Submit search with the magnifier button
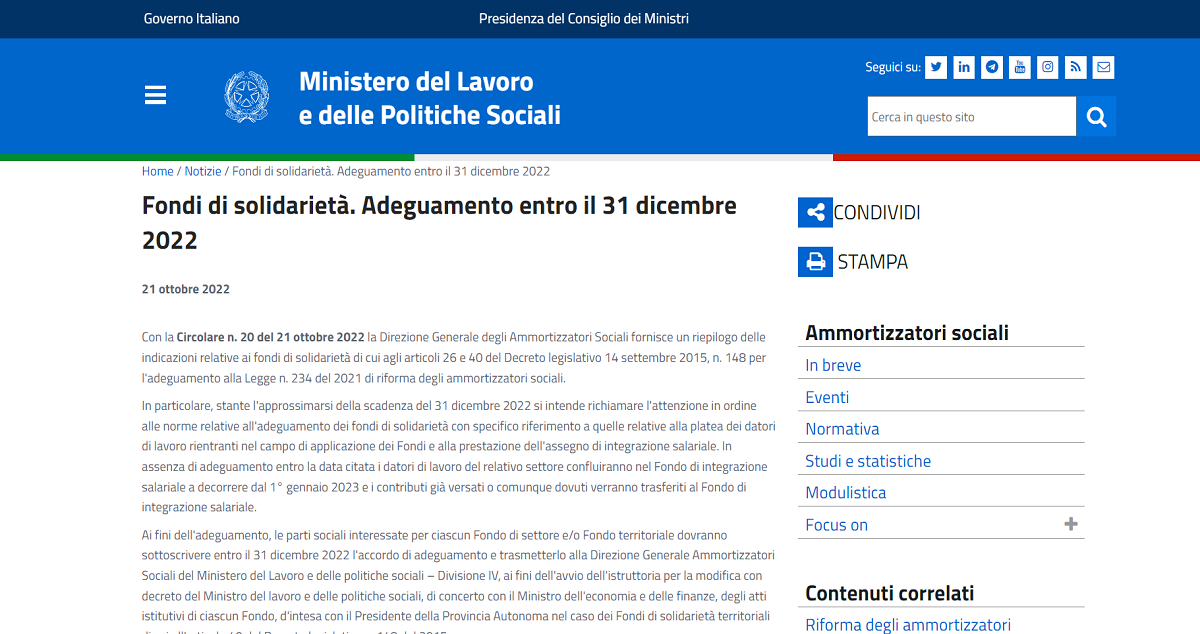This screenshot has height=634, width=1200. click(1096, 117)
